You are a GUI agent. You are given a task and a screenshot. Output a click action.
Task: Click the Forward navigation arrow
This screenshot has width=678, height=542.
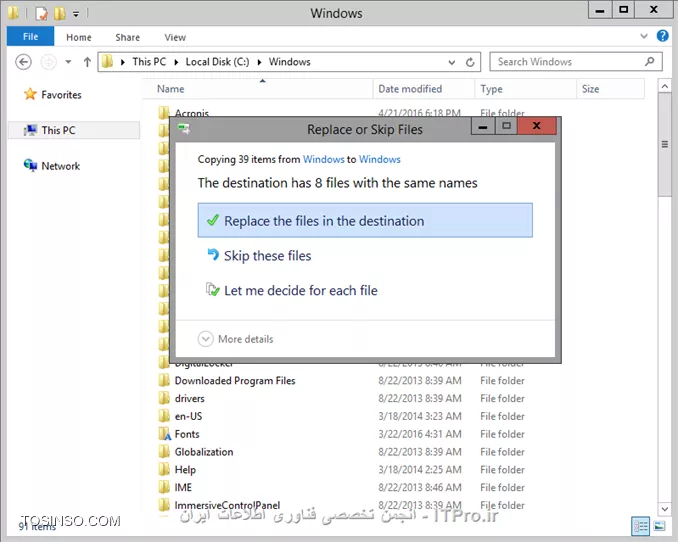pyautogui.click(x=48, y=62)
